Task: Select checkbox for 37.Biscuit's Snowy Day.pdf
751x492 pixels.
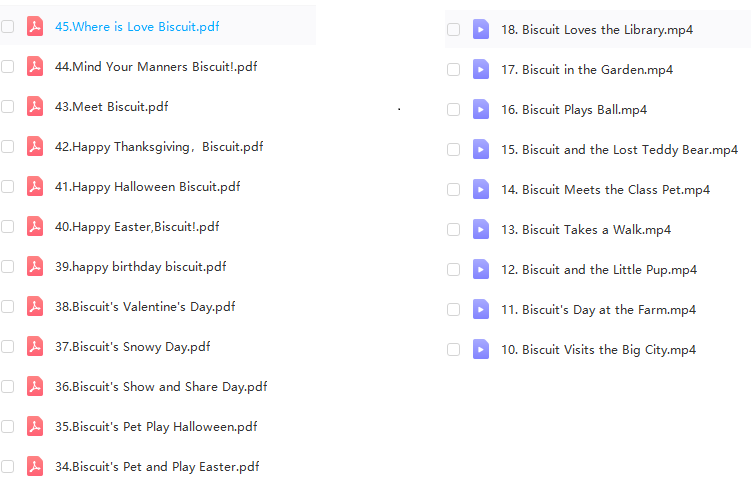Action: pos(7,346)
